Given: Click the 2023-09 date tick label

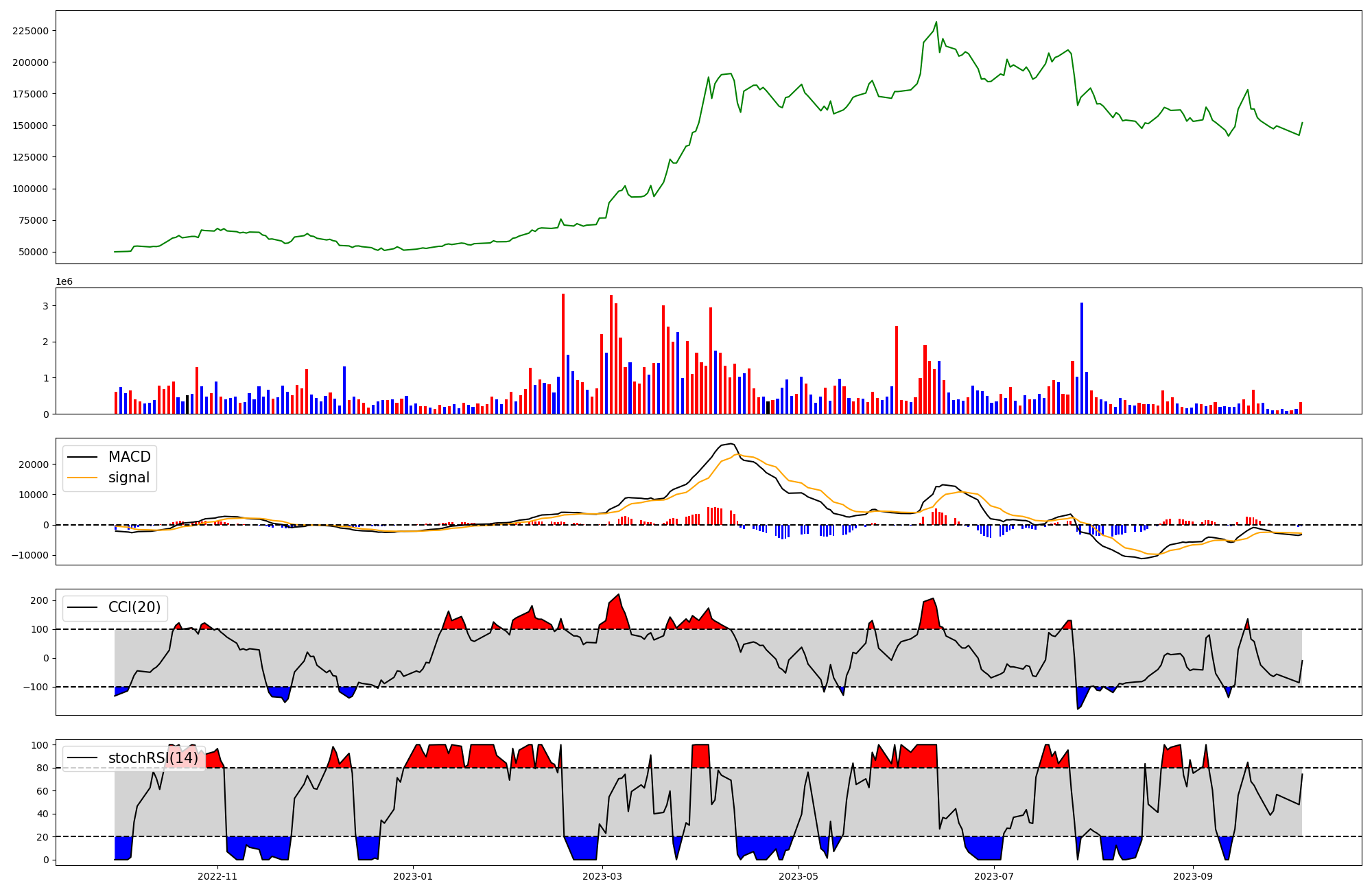Looking at the screenshot, I should [1193, 876].
